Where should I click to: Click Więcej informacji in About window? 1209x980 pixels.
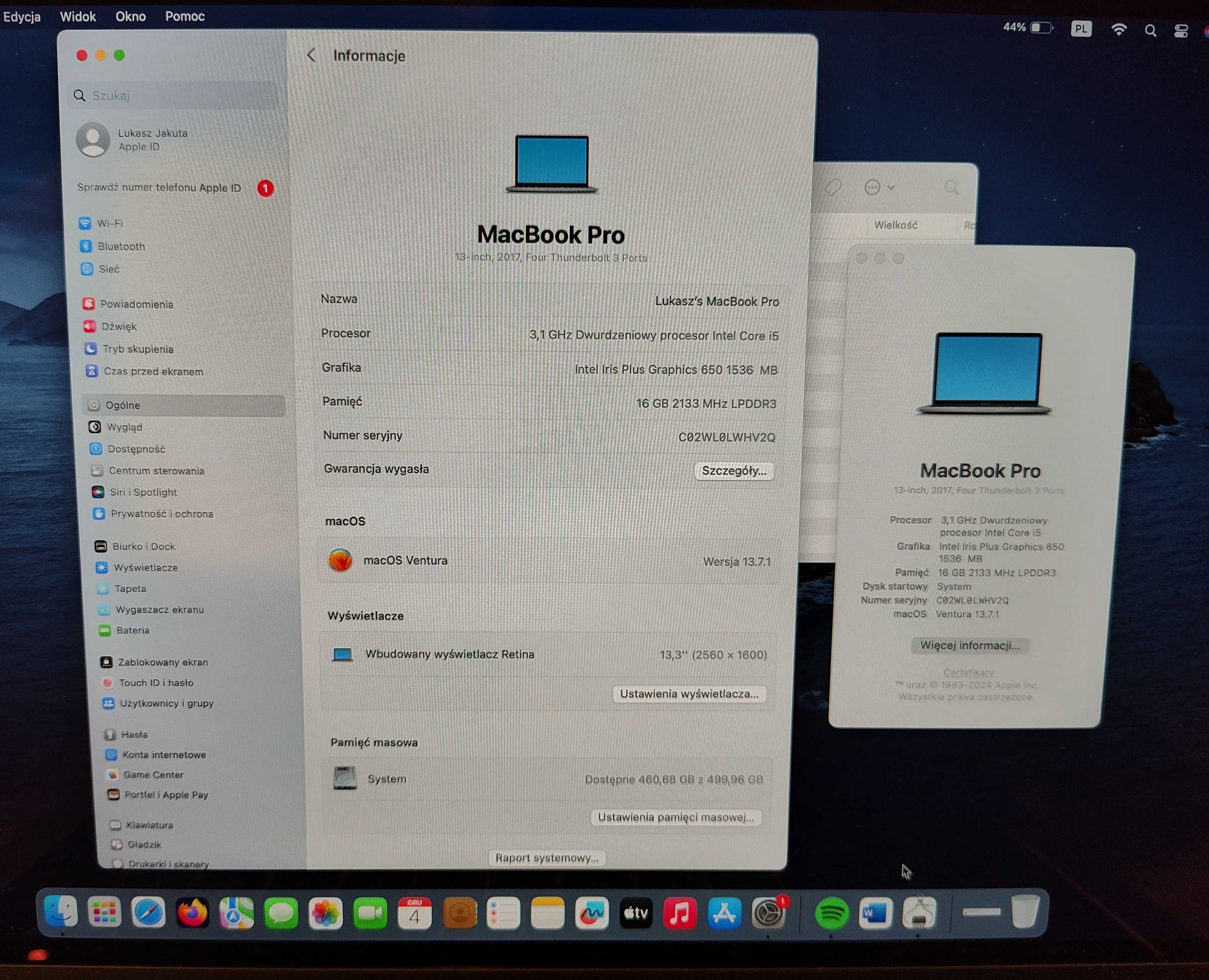tap(970, 645)
